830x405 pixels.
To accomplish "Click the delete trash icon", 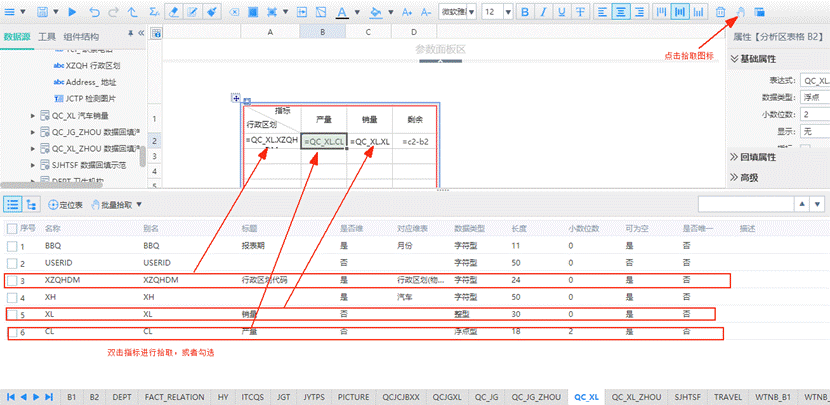I will 720,11.
